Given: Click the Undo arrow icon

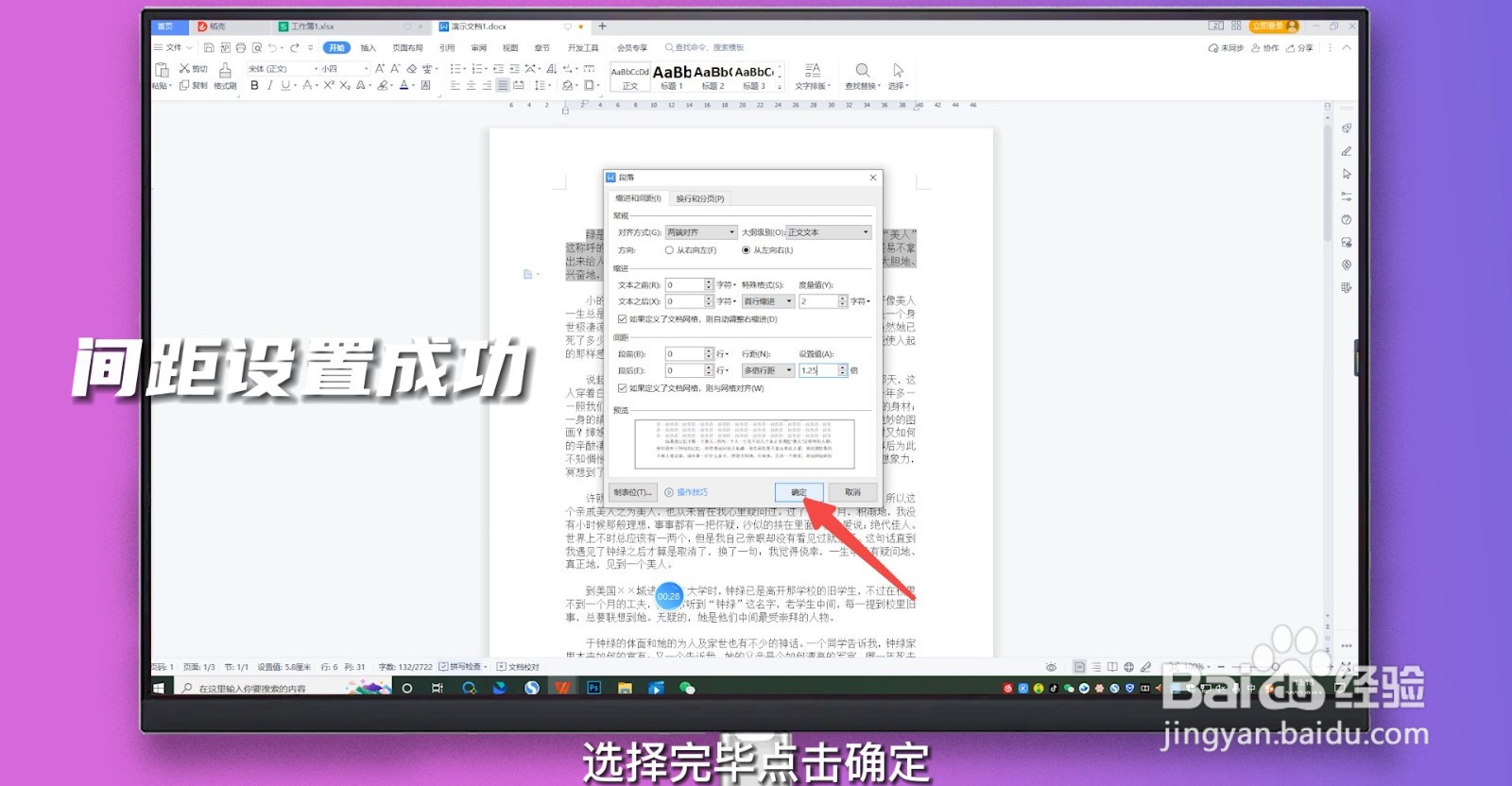Looking at the screenshot, I should pos(272,47).
